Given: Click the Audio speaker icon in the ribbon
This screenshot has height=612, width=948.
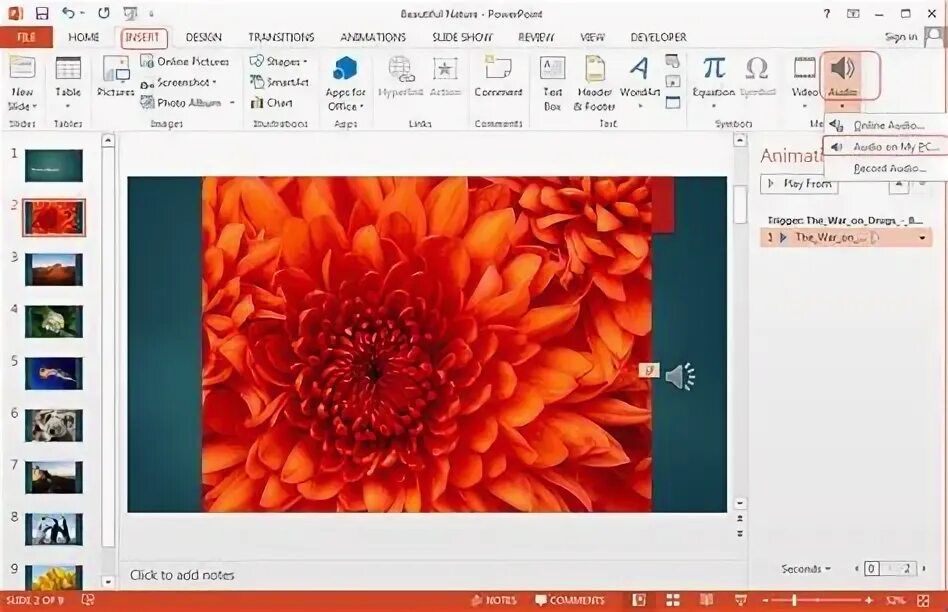Looking at the screenshot, I should tap(843, 68).
